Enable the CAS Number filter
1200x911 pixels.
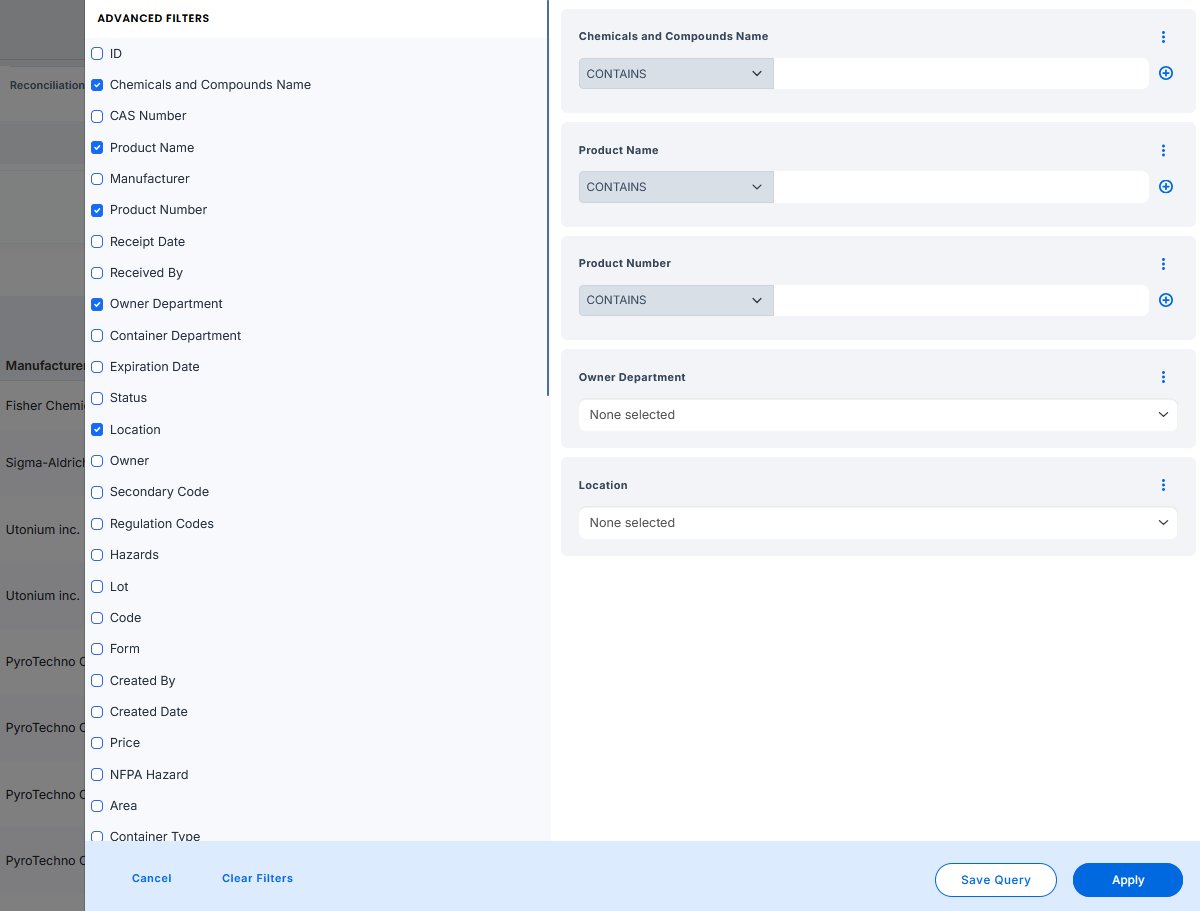97,116
